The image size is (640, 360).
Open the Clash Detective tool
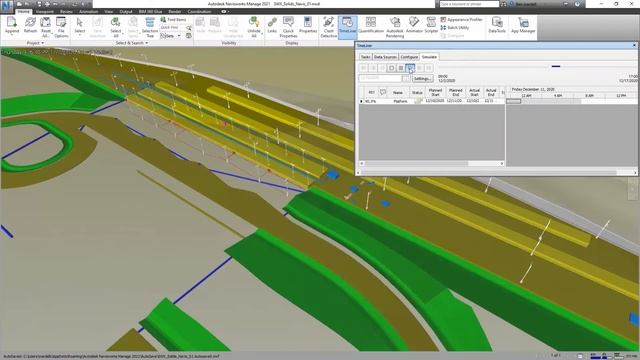point(329,27)
